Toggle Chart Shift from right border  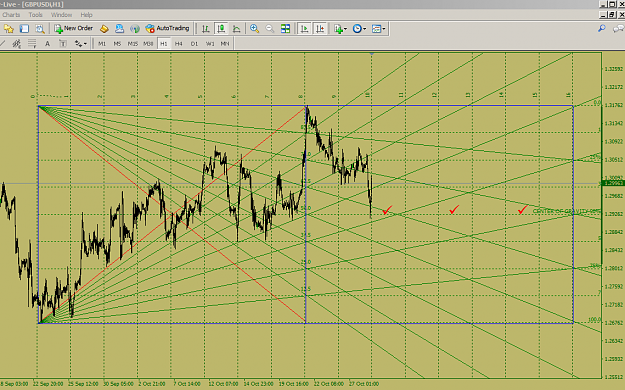tap(320, 29)
